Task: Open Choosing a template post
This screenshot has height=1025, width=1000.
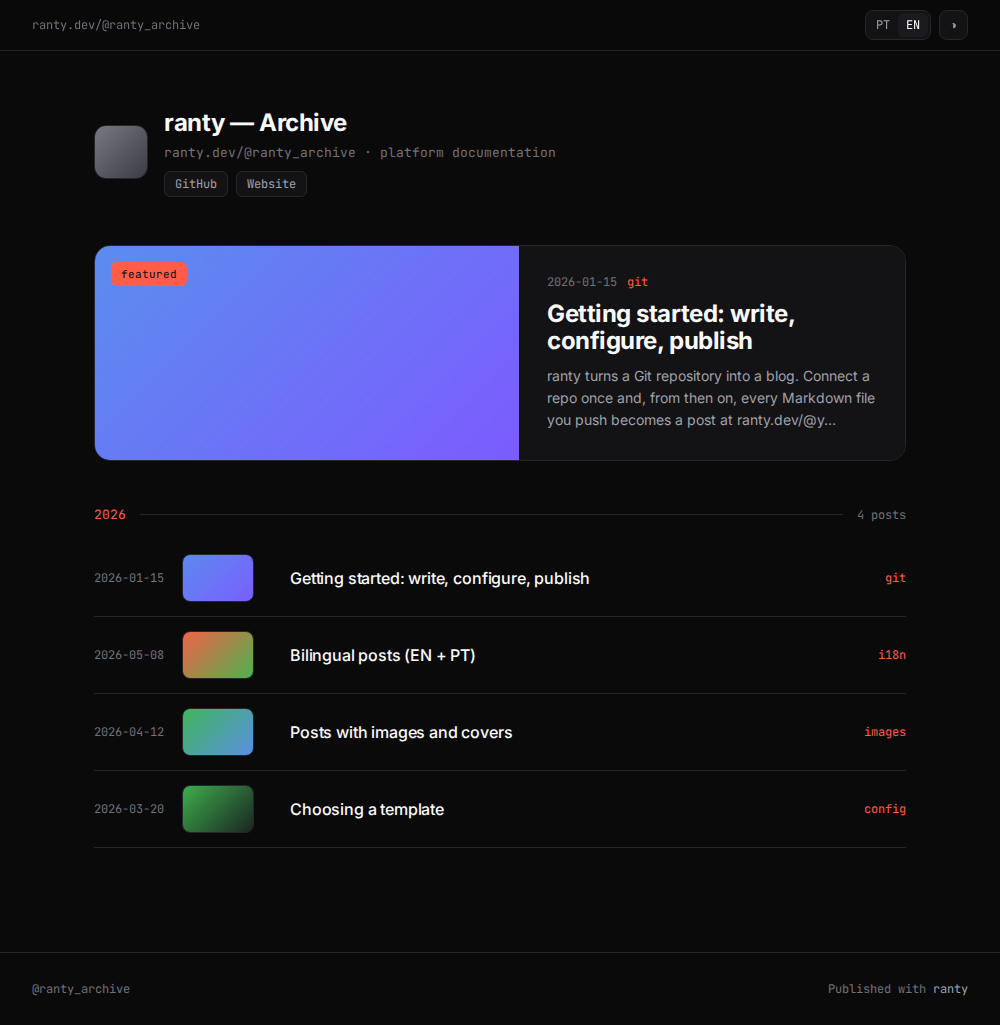Action: point(367,809)
